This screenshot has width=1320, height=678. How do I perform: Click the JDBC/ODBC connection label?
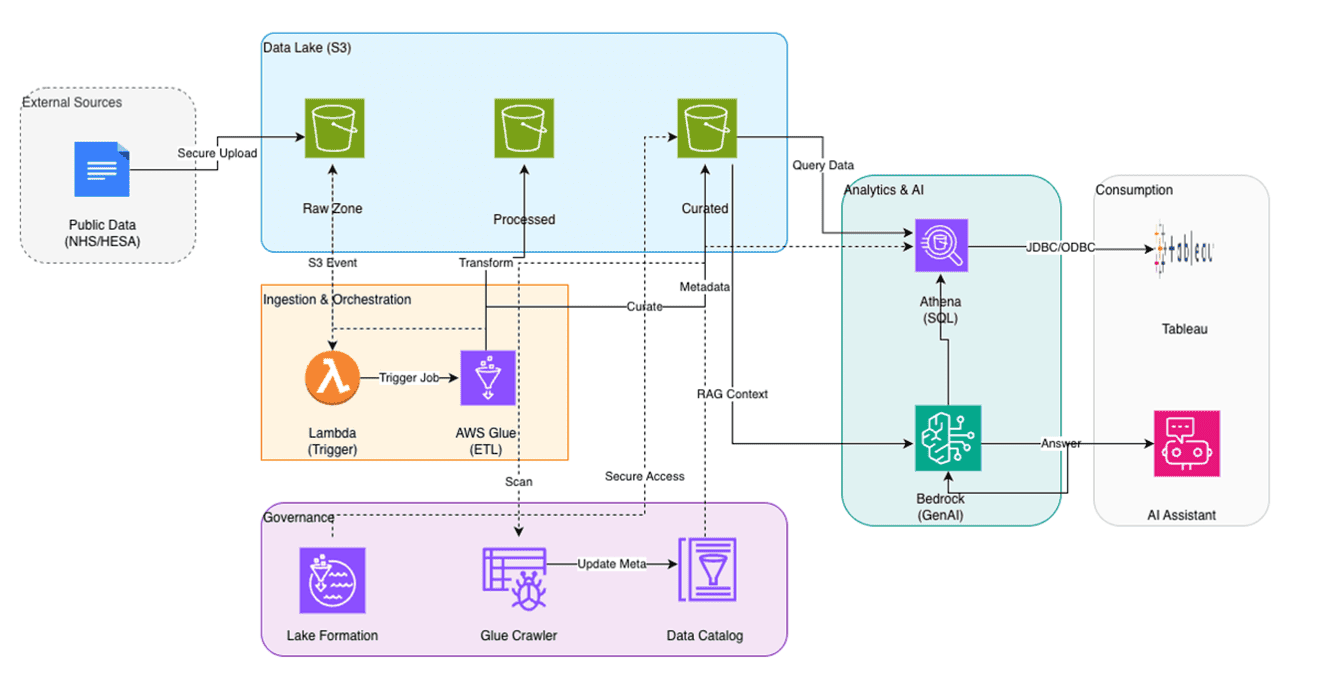pyautogui.click(x=1060, y=246)
